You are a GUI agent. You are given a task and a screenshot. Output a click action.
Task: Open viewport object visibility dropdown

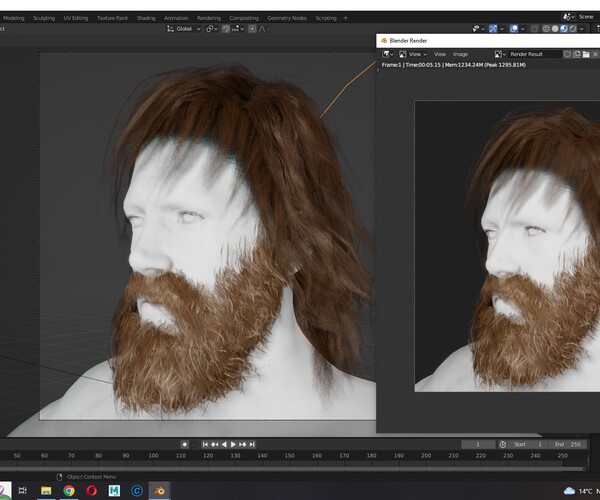[x=478, y=29]
